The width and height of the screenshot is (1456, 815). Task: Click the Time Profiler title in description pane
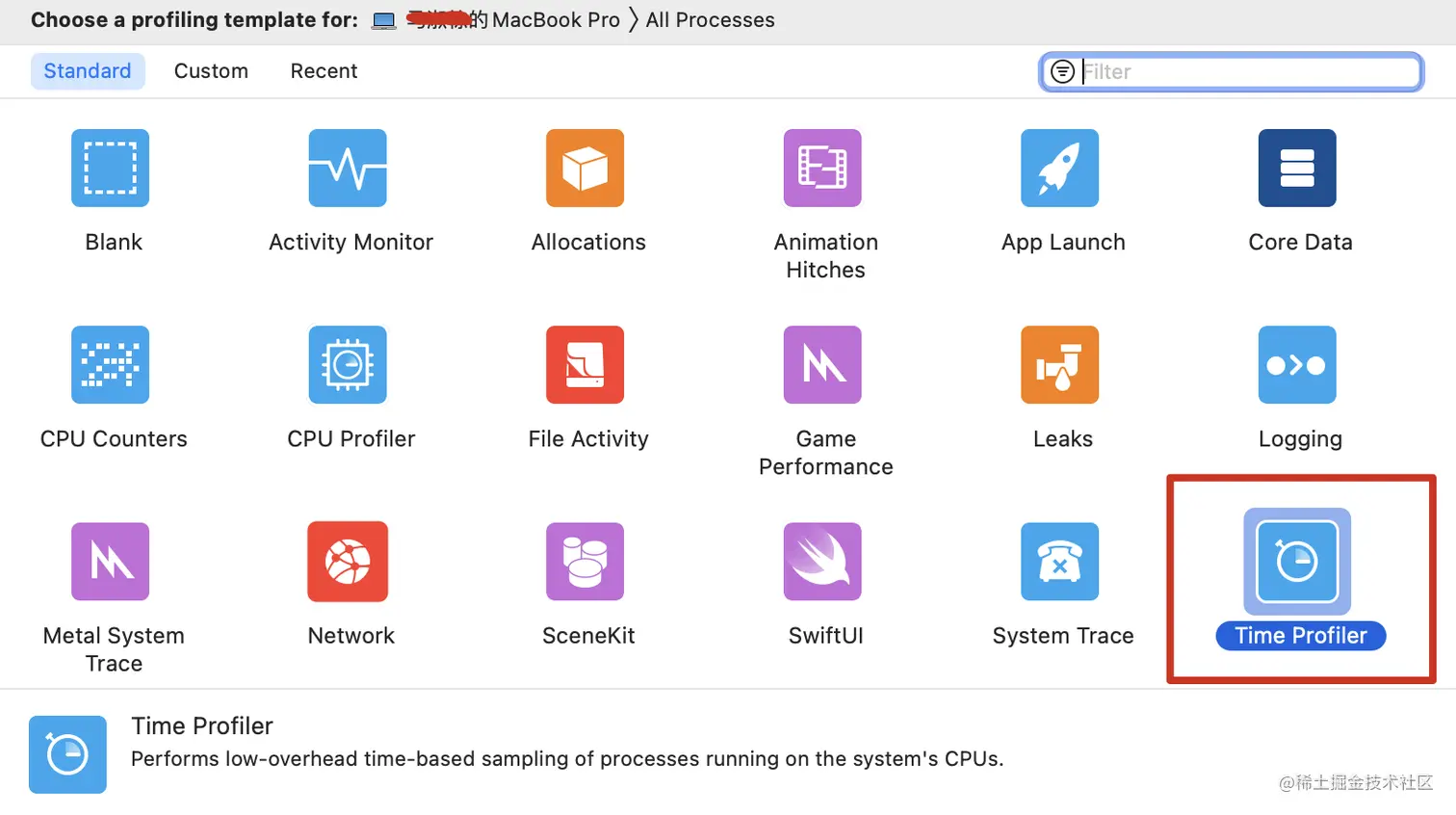pos(202,725)
